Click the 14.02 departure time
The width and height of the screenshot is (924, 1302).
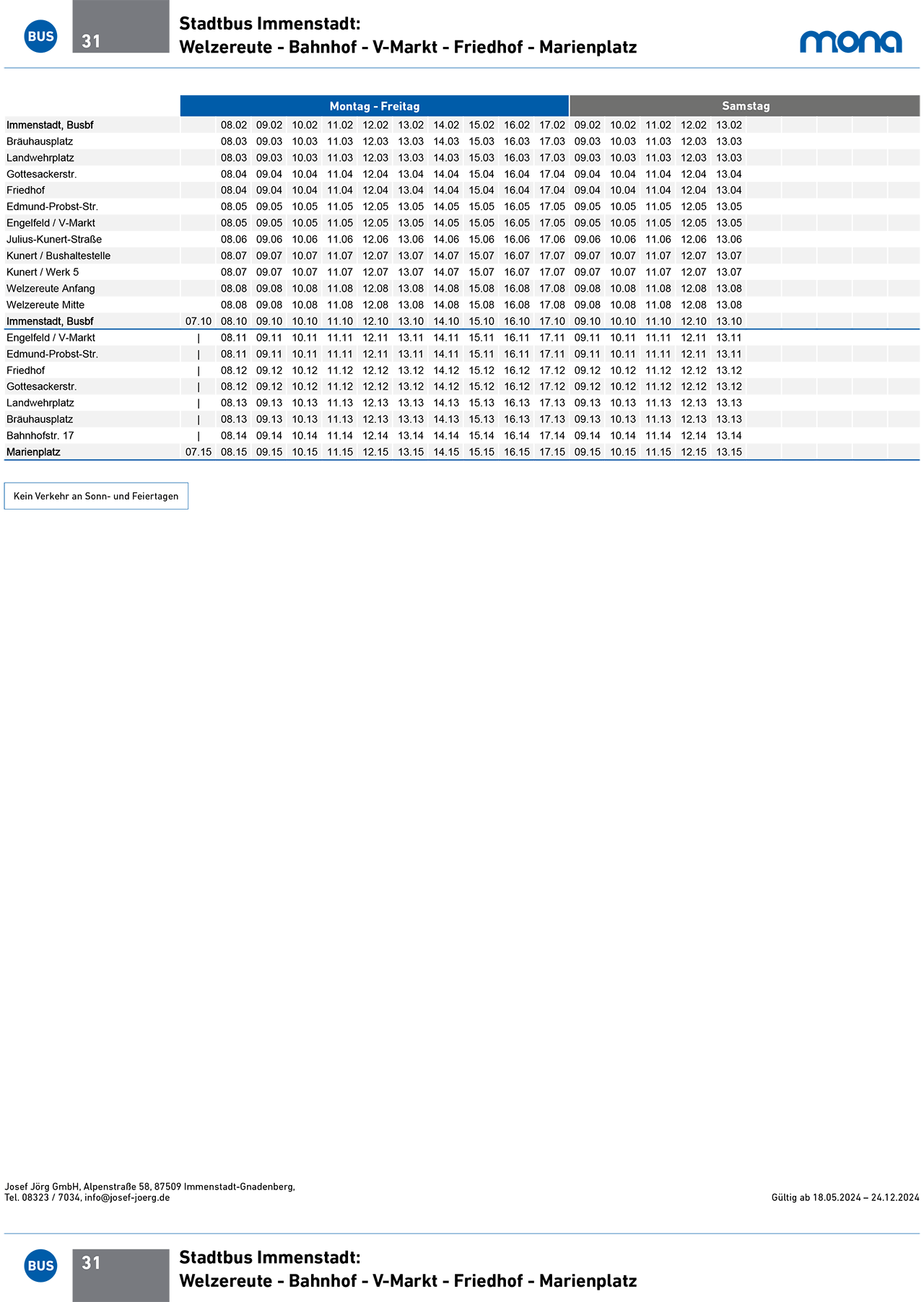[x=446, y=125]
